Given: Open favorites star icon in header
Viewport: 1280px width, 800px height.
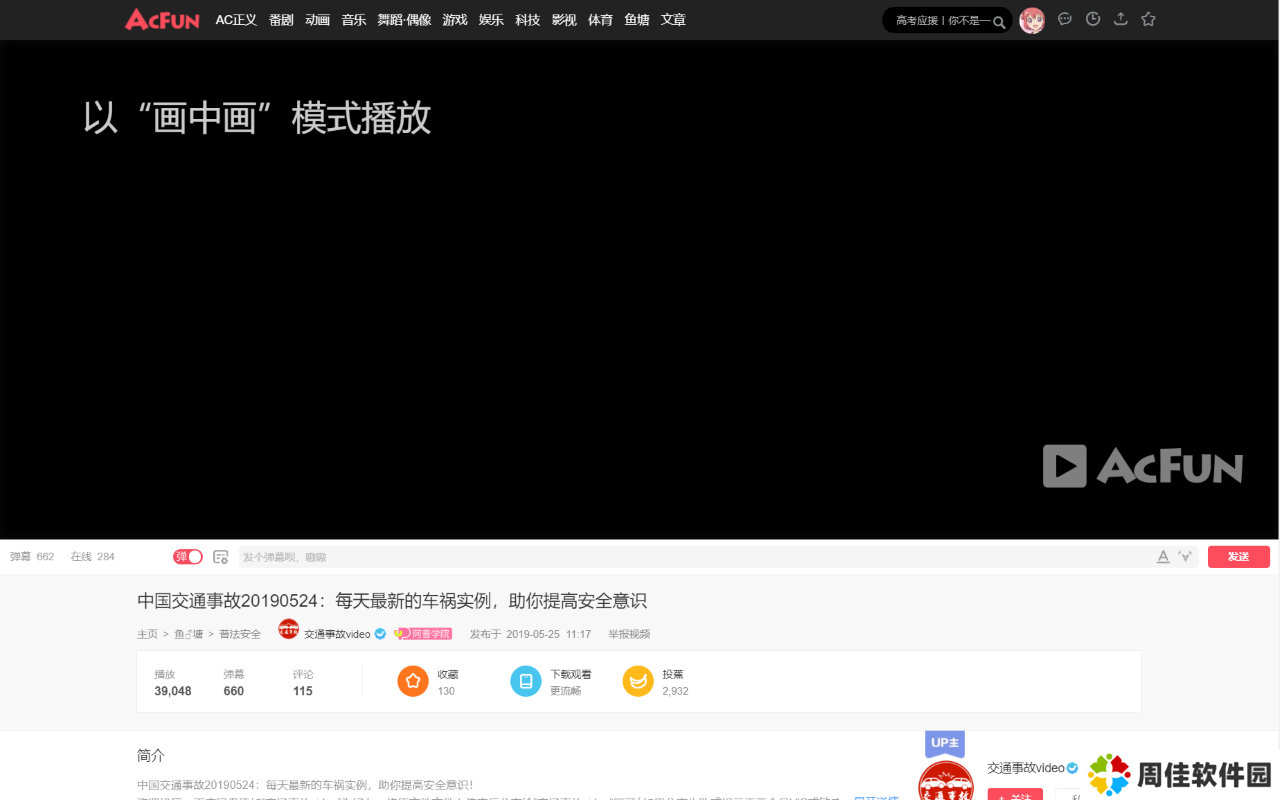Looking at the screenshot, I should (x=1148, y=19).
